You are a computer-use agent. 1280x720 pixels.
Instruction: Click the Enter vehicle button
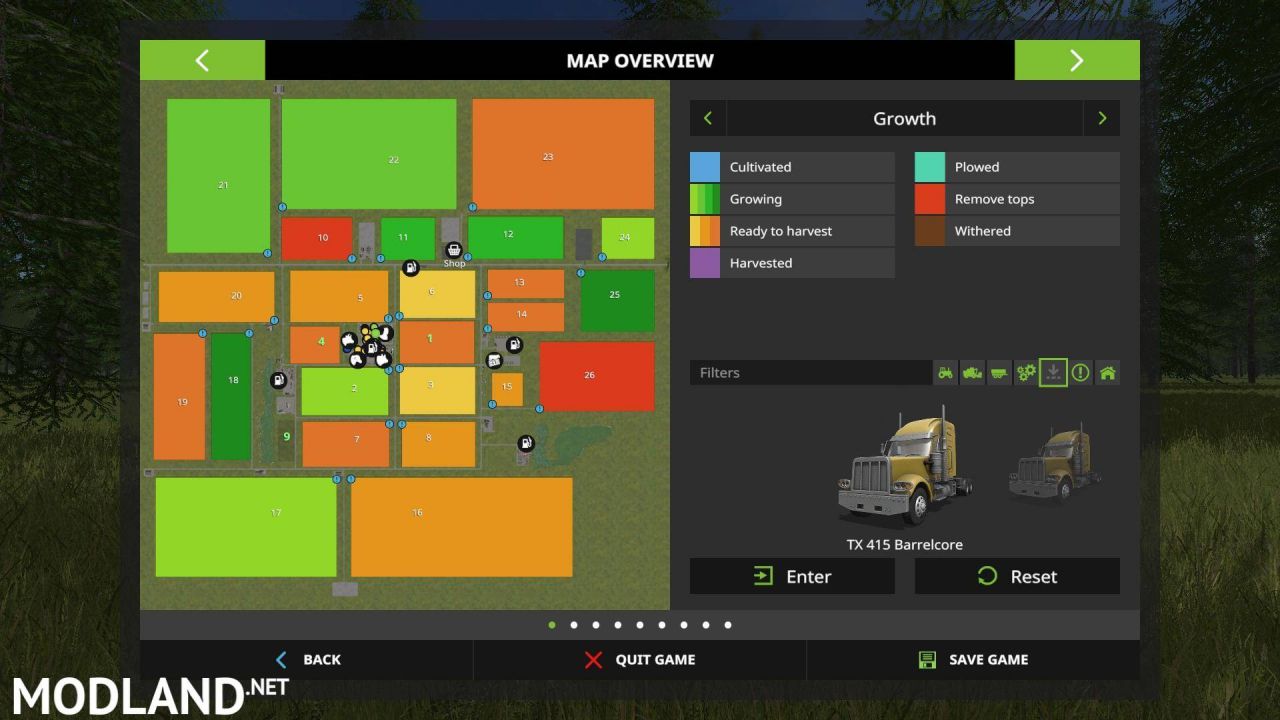pos(792,576)
